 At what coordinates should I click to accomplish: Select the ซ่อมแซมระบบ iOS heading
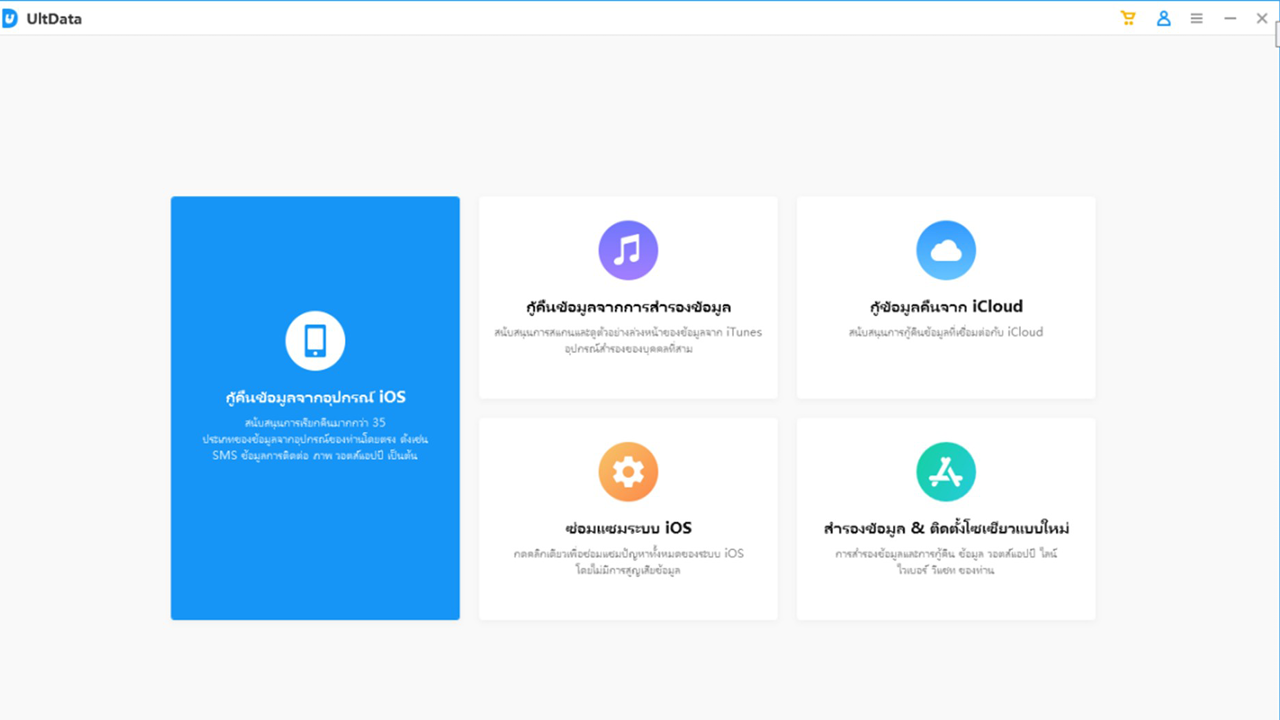point(628,528)
